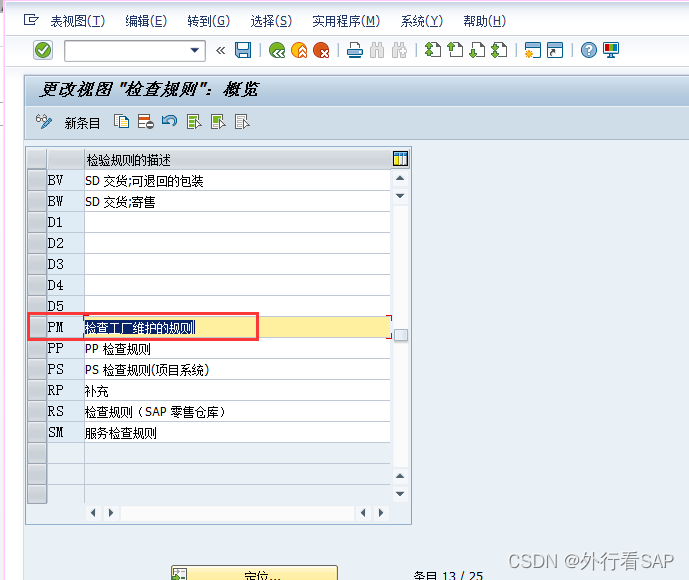Click the description SD 交货;可退回的包装
The image size is (689, 580).
coord(237,181)
